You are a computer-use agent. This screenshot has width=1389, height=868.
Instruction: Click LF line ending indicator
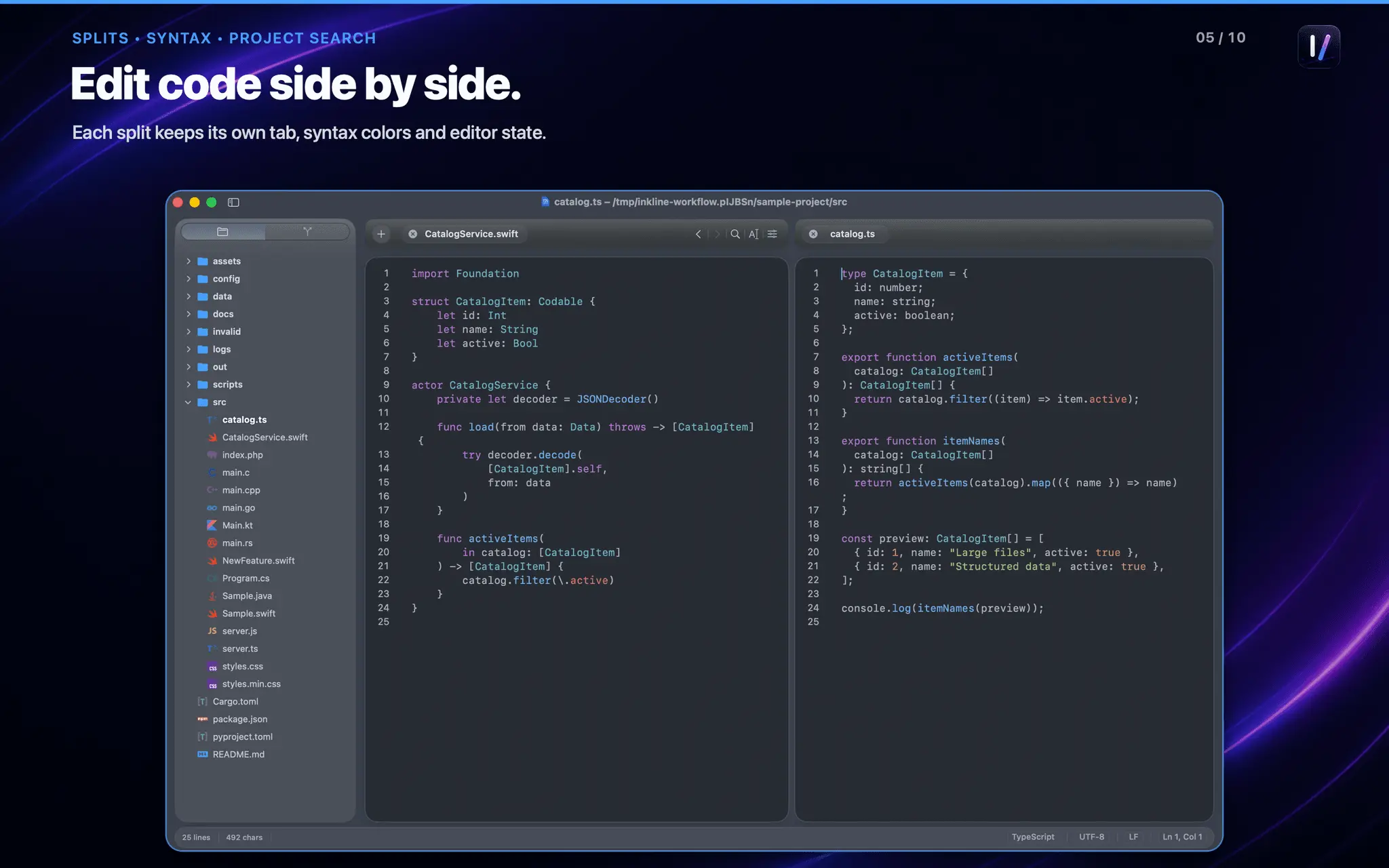click(x=1133, y=837)
